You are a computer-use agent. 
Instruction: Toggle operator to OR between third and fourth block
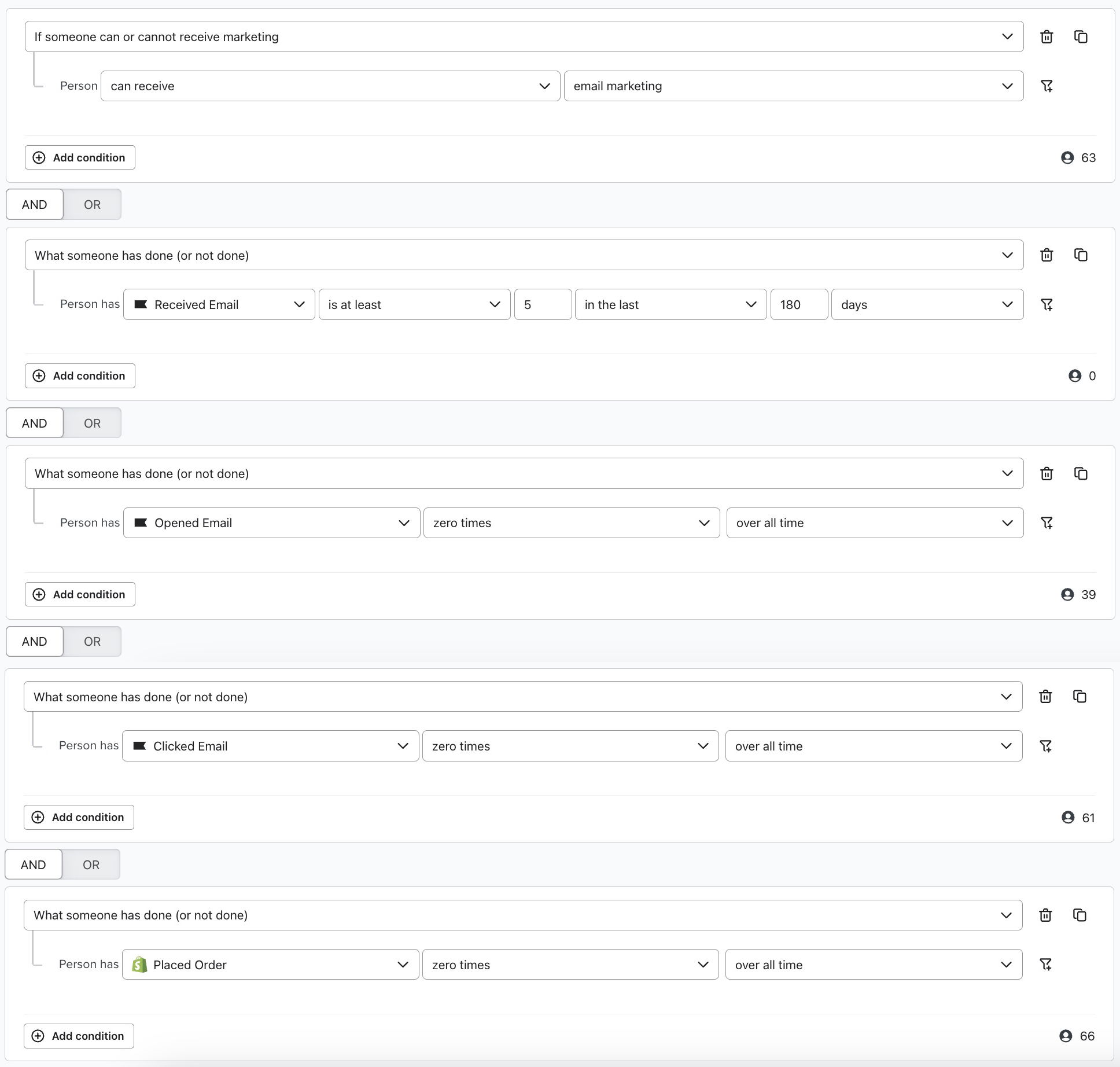click(91, 641)
